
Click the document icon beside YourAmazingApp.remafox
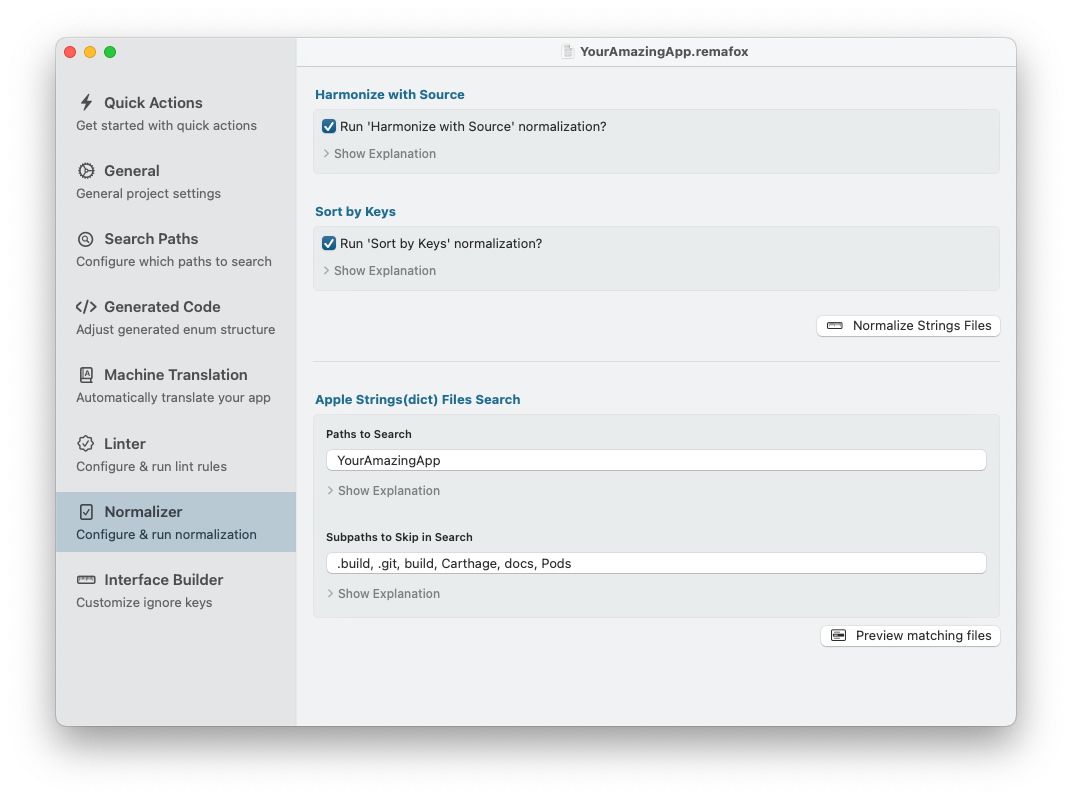click(x=567, y=51)
